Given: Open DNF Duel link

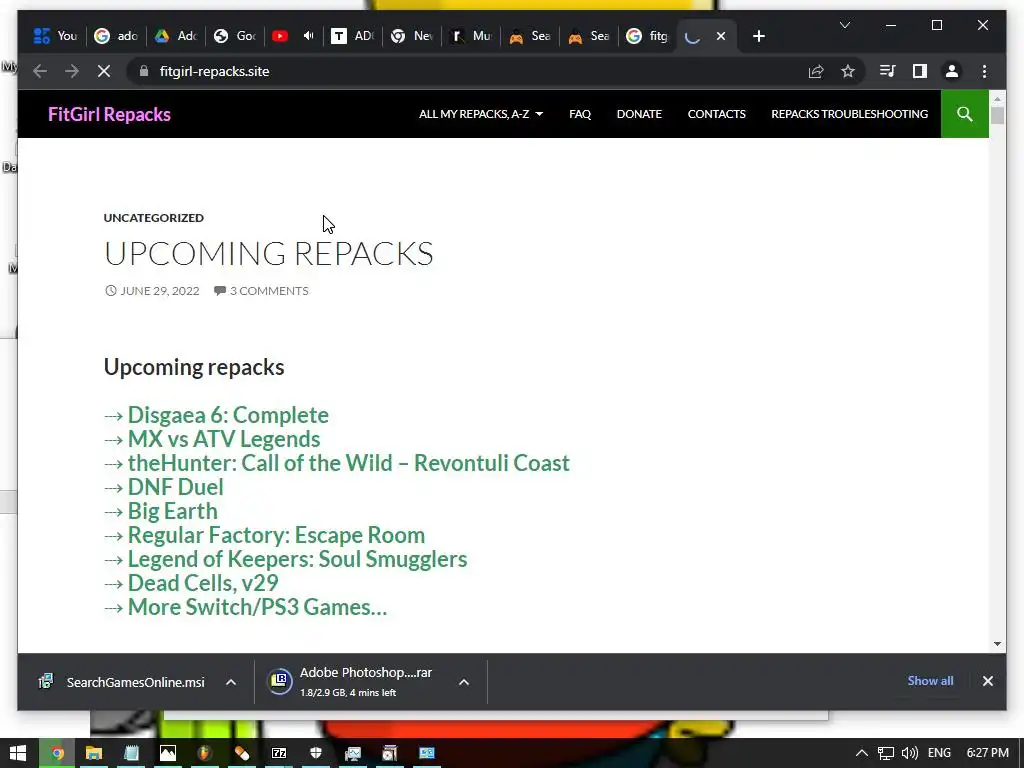Looking at the screenshot, I should pos(175,487).
